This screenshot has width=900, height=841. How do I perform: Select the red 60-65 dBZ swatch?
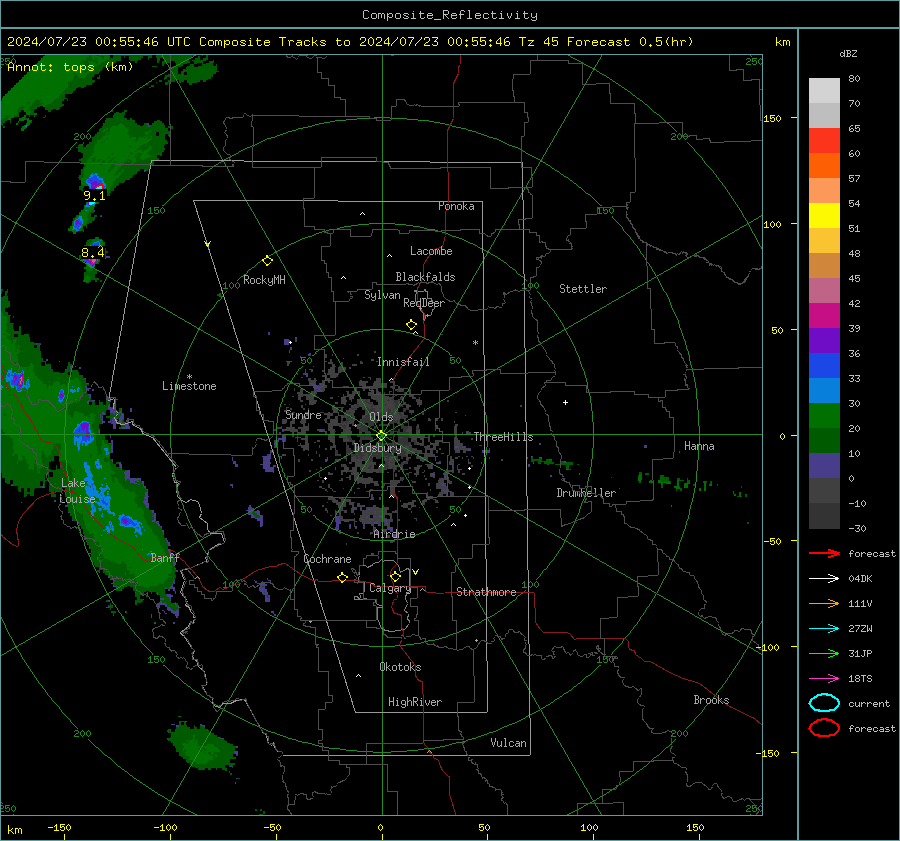[824, 141]
